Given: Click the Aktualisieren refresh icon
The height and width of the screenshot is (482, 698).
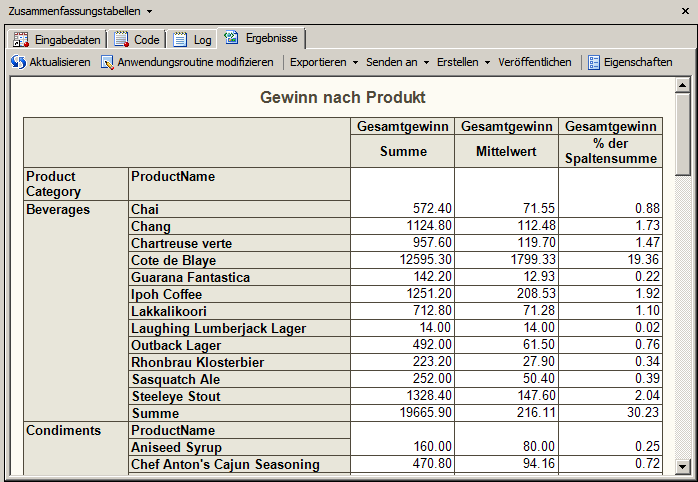Looking at the screenshot, I should (18, 62).
